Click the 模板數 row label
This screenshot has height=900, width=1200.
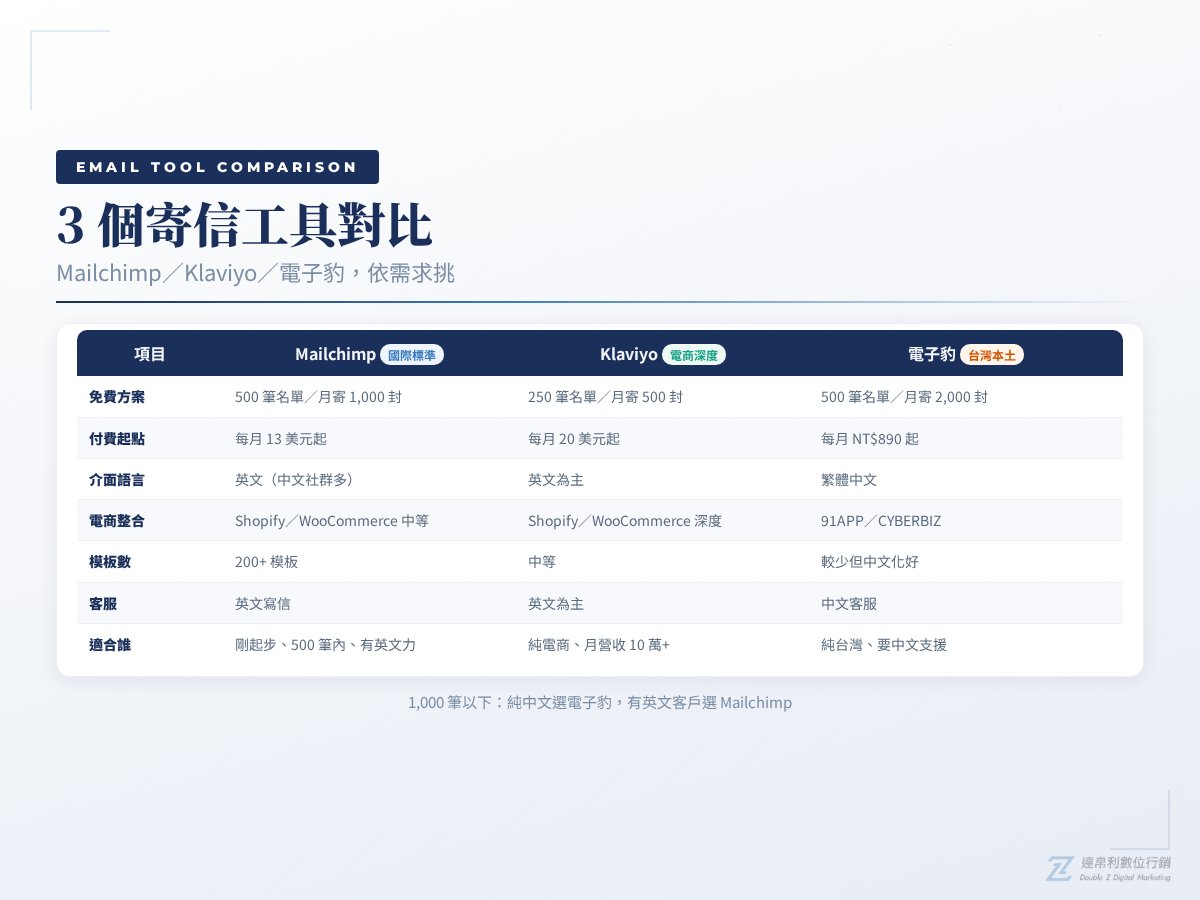tap(110, 562)
